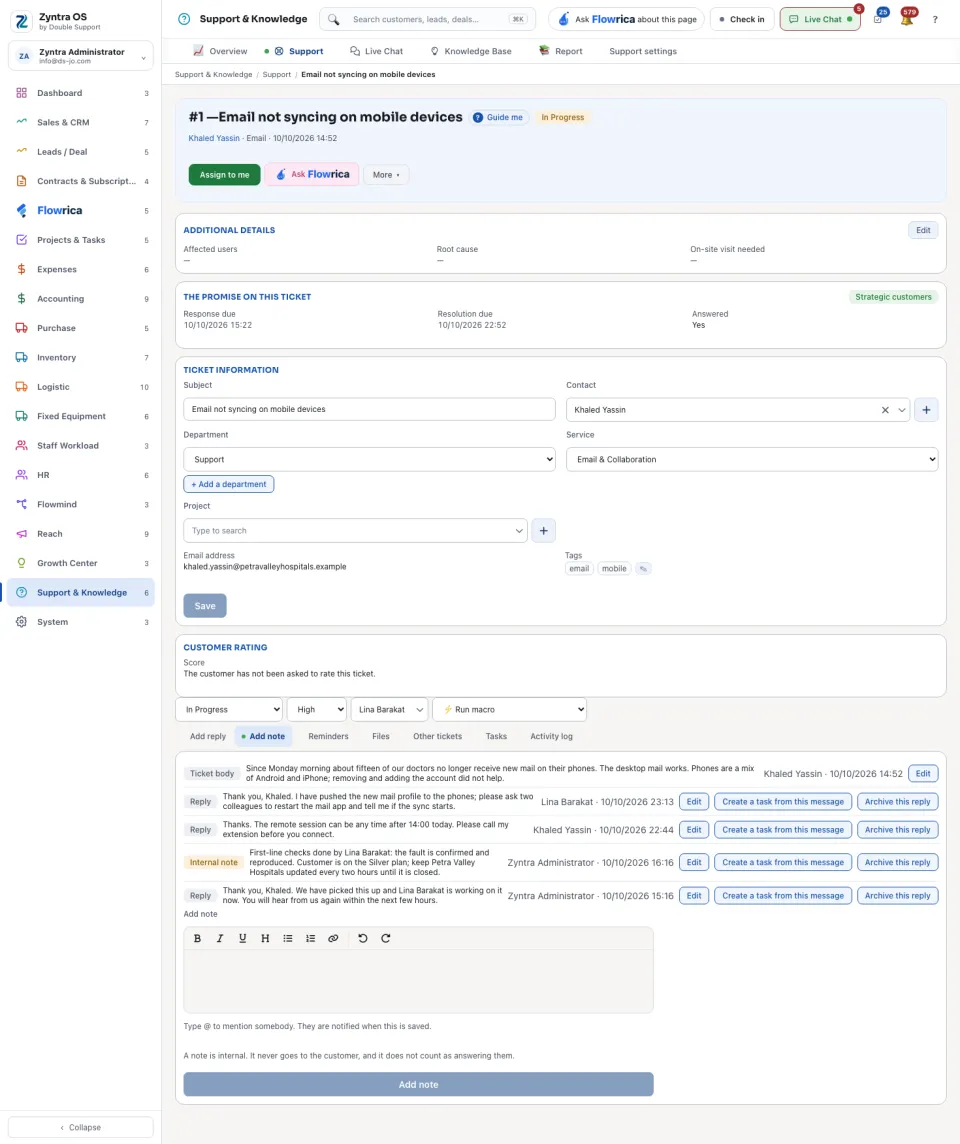Click into the note text editor area
This screenshot has height=1144, width=960.
click(x=419, y=981)
